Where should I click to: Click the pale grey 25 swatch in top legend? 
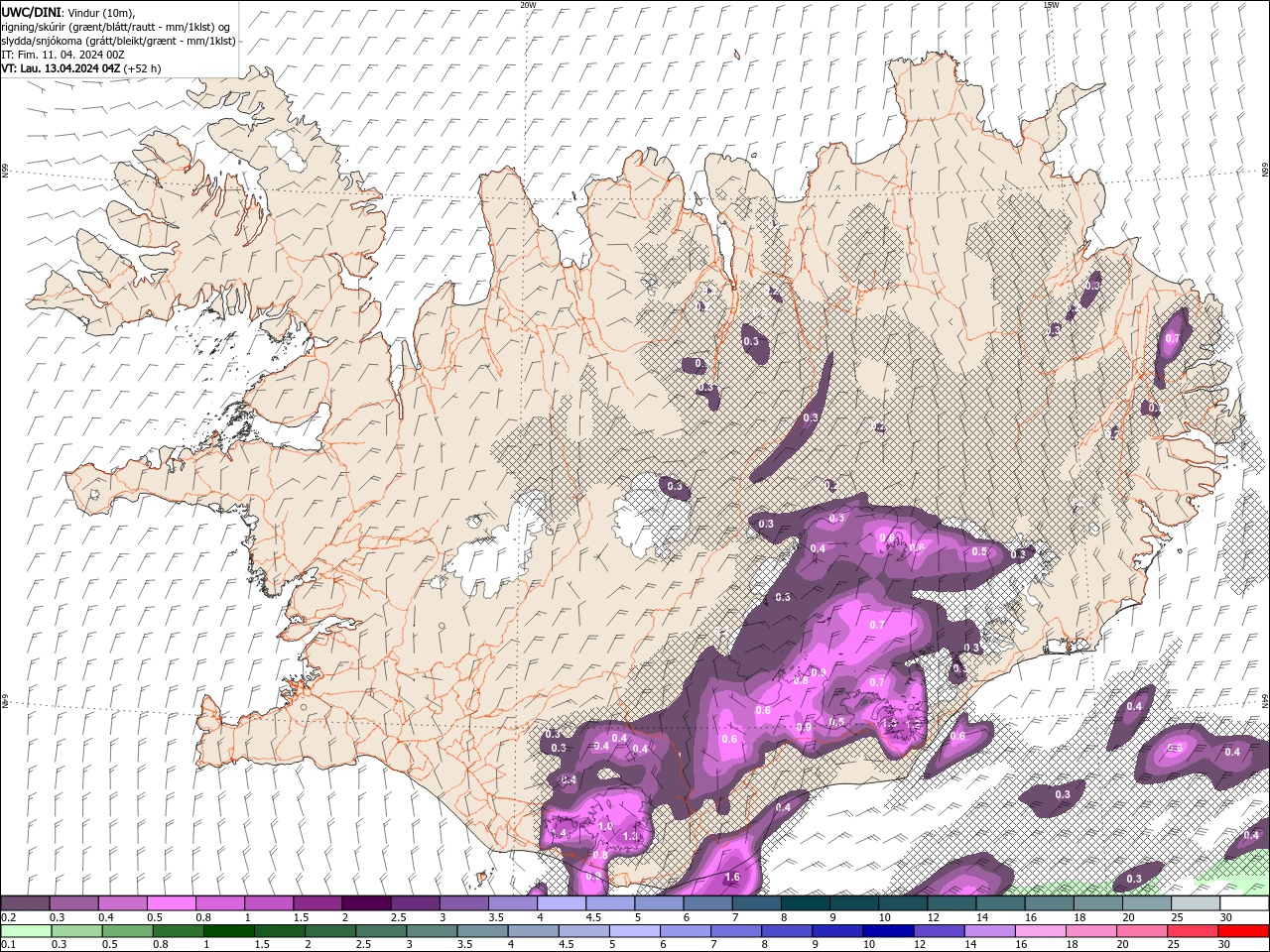1195,903
